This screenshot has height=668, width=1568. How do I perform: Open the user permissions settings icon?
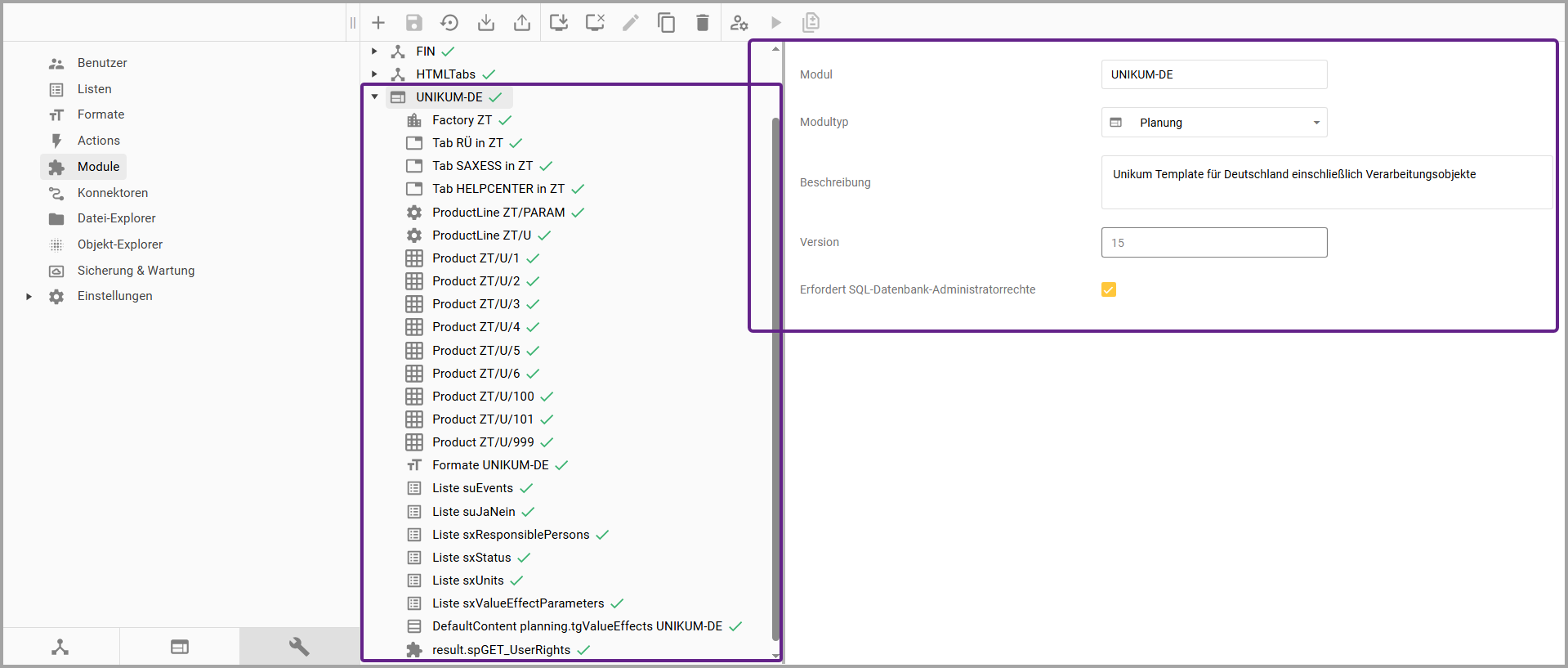point(739,23)
